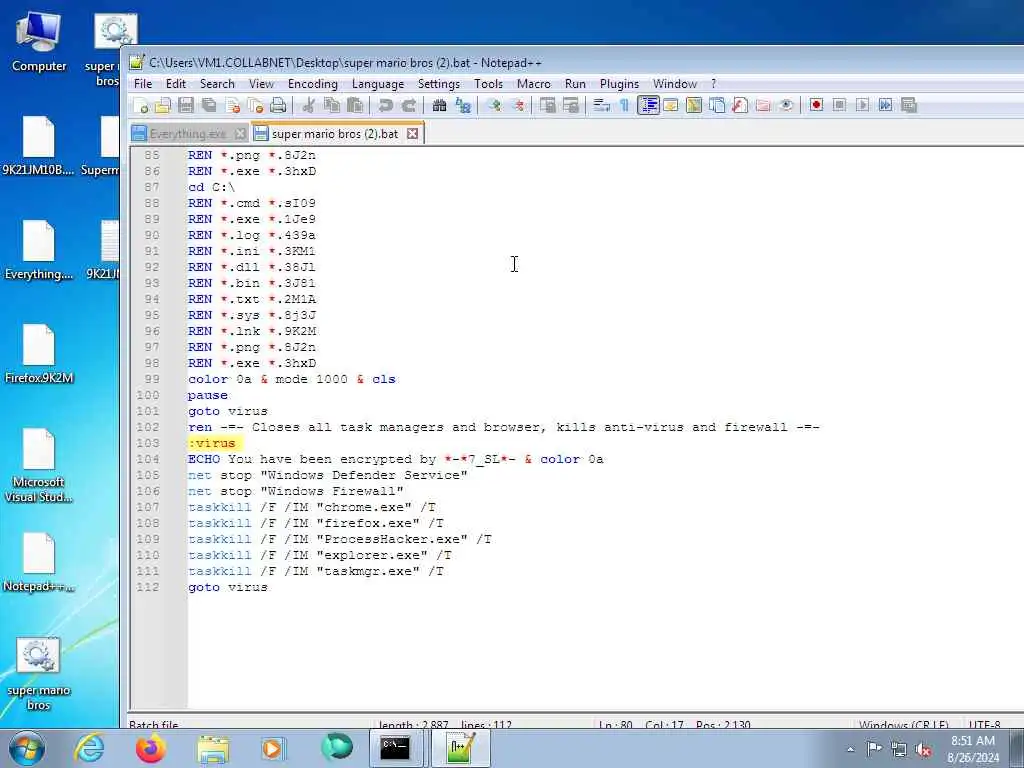Create a new file with the New toolbar icon
1024x768 pixels.
pos(140,105)
